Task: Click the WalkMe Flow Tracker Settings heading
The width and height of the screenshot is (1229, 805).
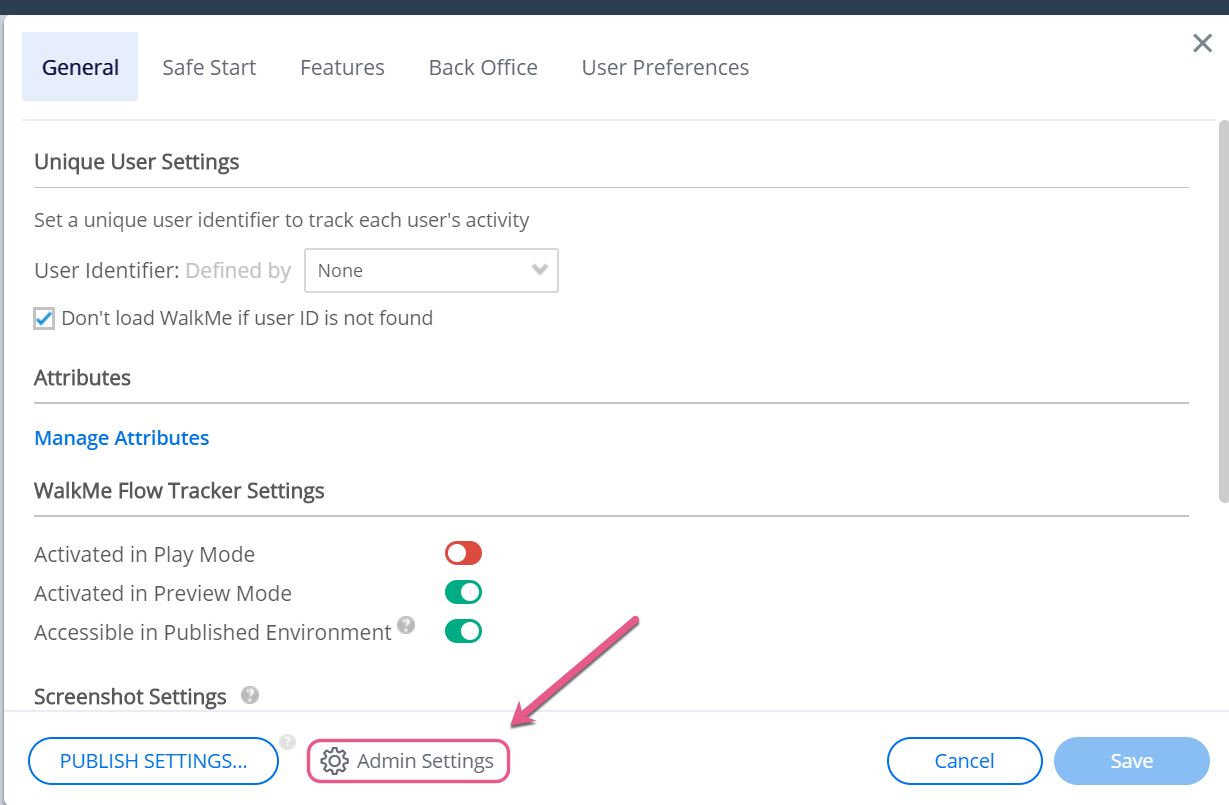Action: point(179,491)
